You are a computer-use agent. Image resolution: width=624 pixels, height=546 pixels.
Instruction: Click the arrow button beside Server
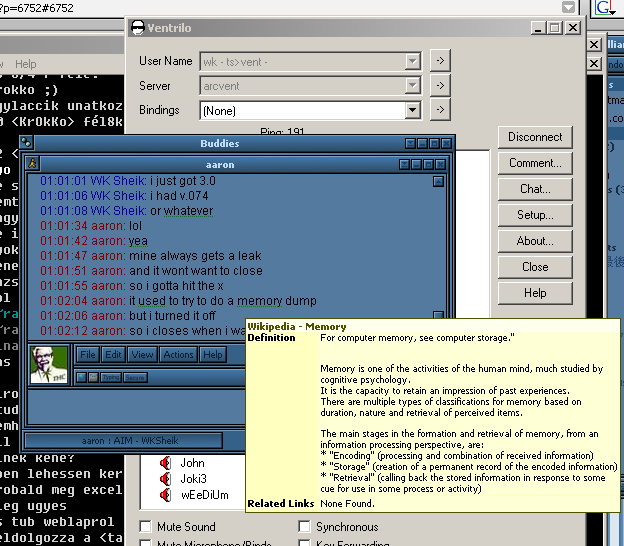coord(440,85)
